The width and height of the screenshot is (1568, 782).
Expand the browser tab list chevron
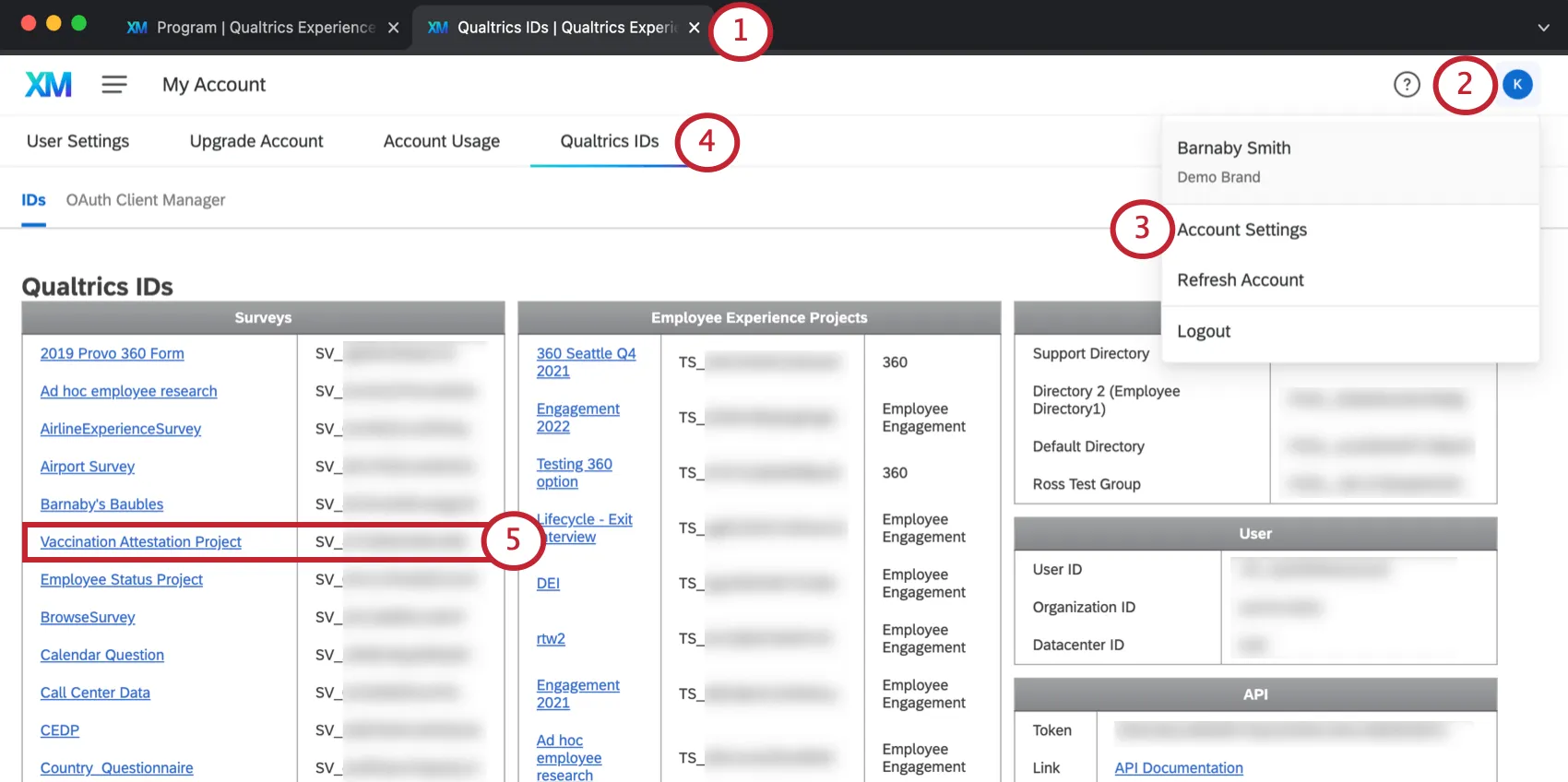point(1543,28)
